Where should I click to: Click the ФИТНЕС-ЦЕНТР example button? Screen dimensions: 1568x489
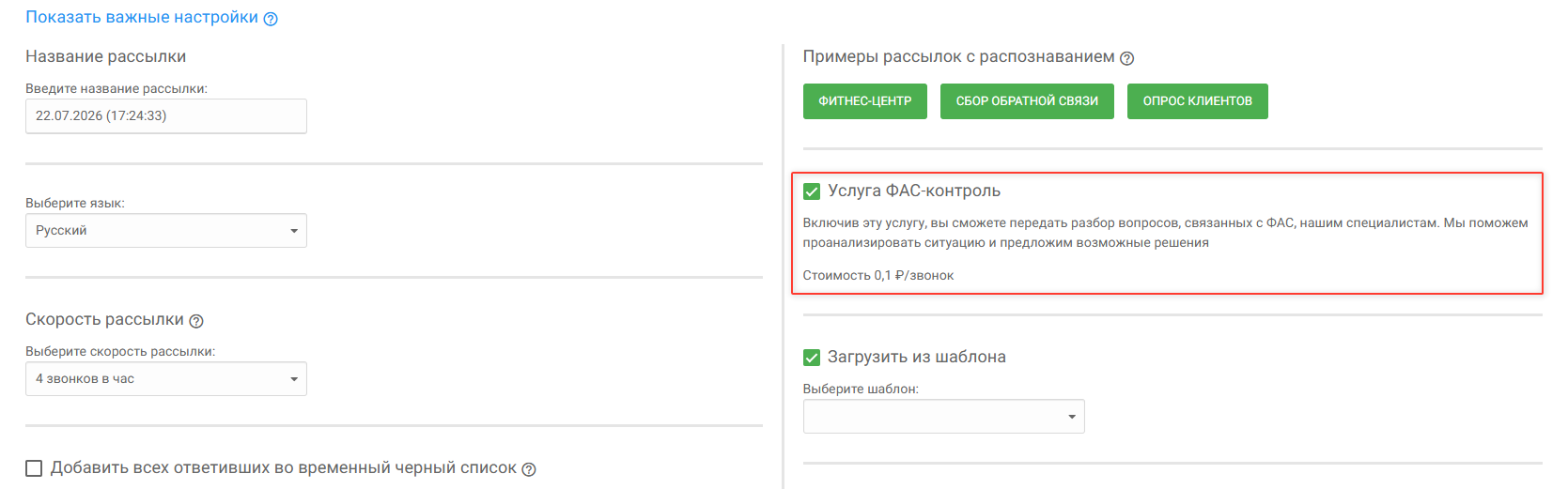pos(865,101)
